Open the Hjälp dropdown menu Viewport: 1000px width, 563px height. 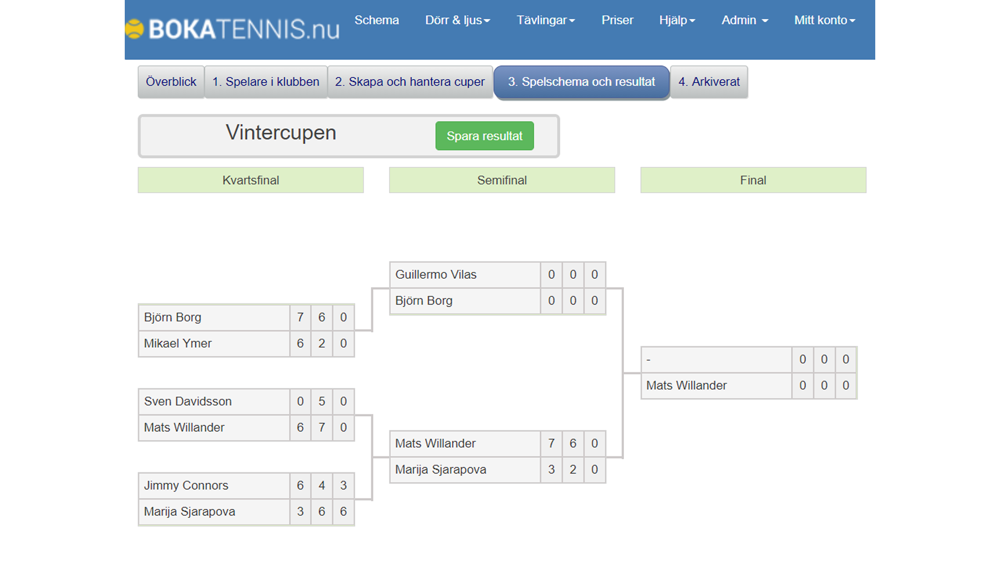[677, 20]
